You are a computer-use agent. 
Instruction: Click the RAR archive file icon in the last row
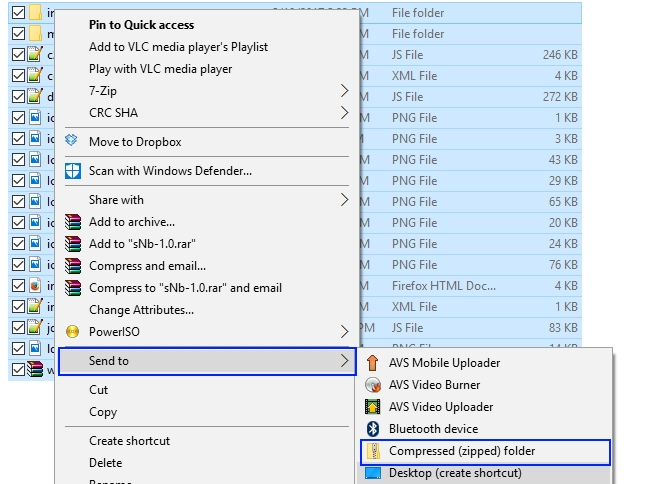35,369
